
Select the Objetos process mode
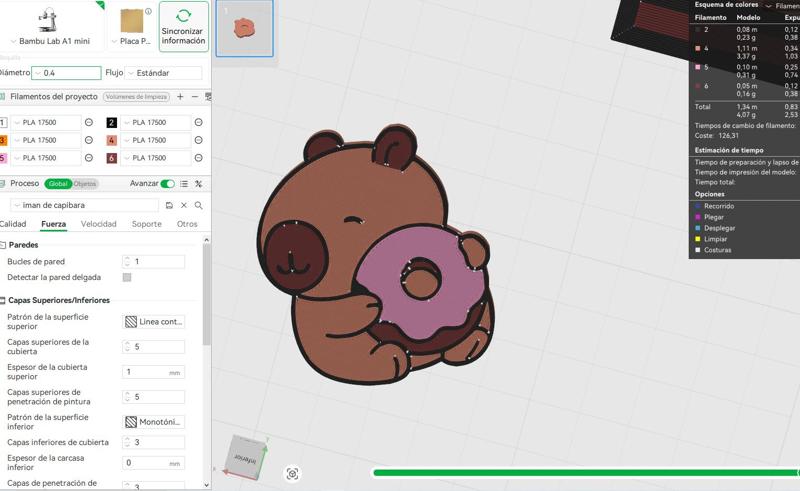pyautogui.click(x=85, y=184)
